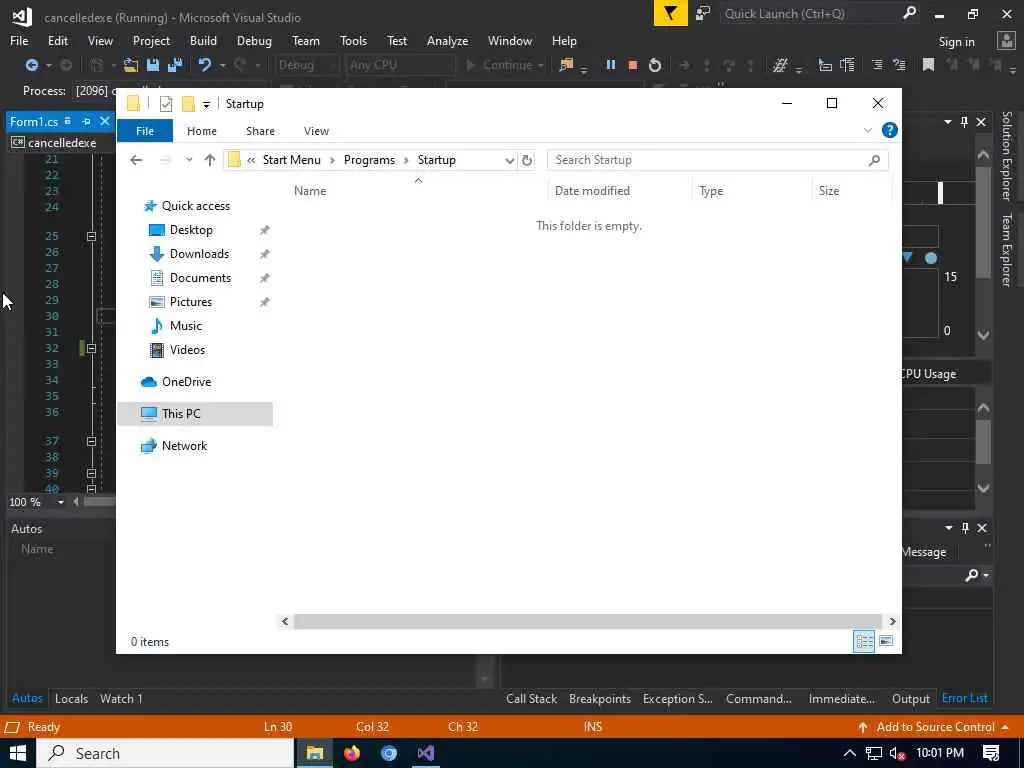Click the pin icon on Form1.cs tab

86,121
